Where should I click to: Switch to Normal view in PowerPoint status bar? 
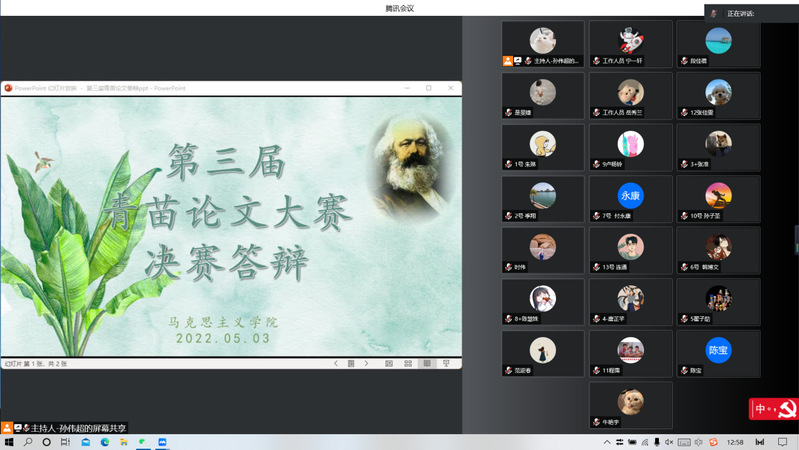point(389,364)
